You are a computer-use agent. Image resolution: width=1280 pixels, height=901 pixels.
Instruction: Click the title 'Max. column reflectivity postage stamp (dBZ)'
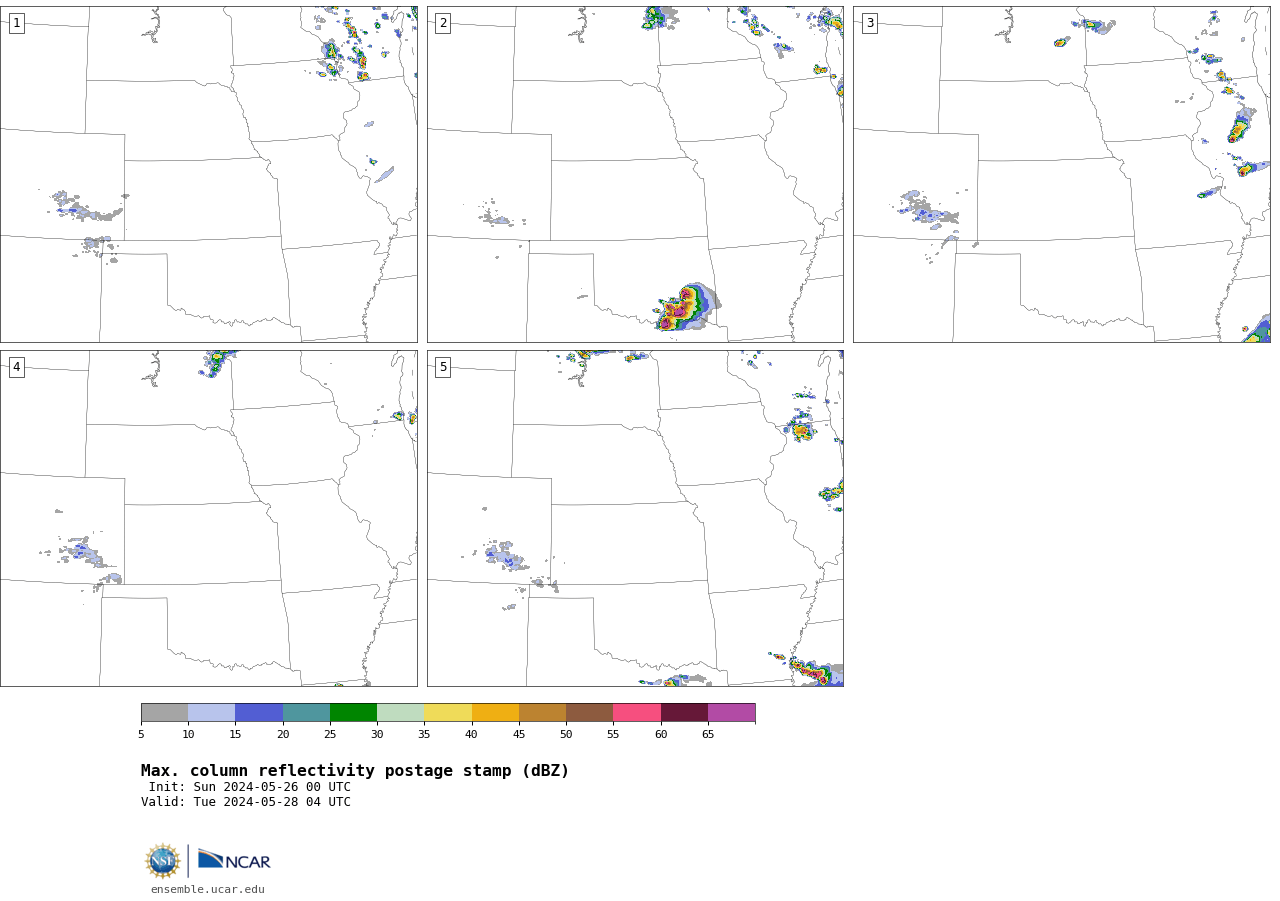click(x=355, y=771)
